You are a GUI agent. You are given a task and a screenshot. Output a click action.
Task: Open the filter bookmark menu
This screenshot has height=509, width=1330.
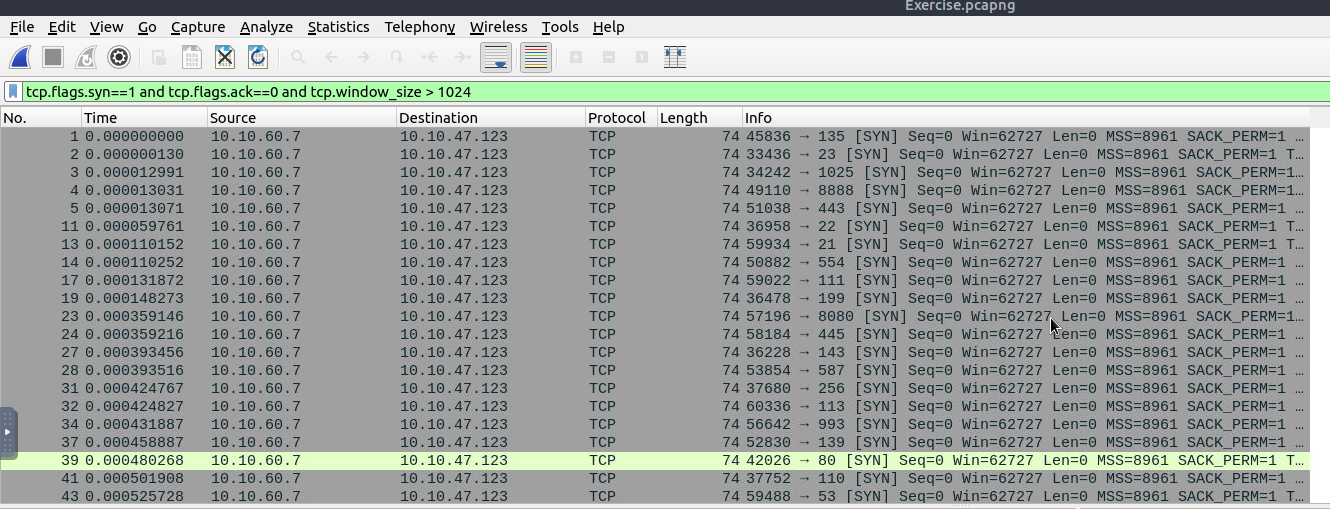point(13,92)
